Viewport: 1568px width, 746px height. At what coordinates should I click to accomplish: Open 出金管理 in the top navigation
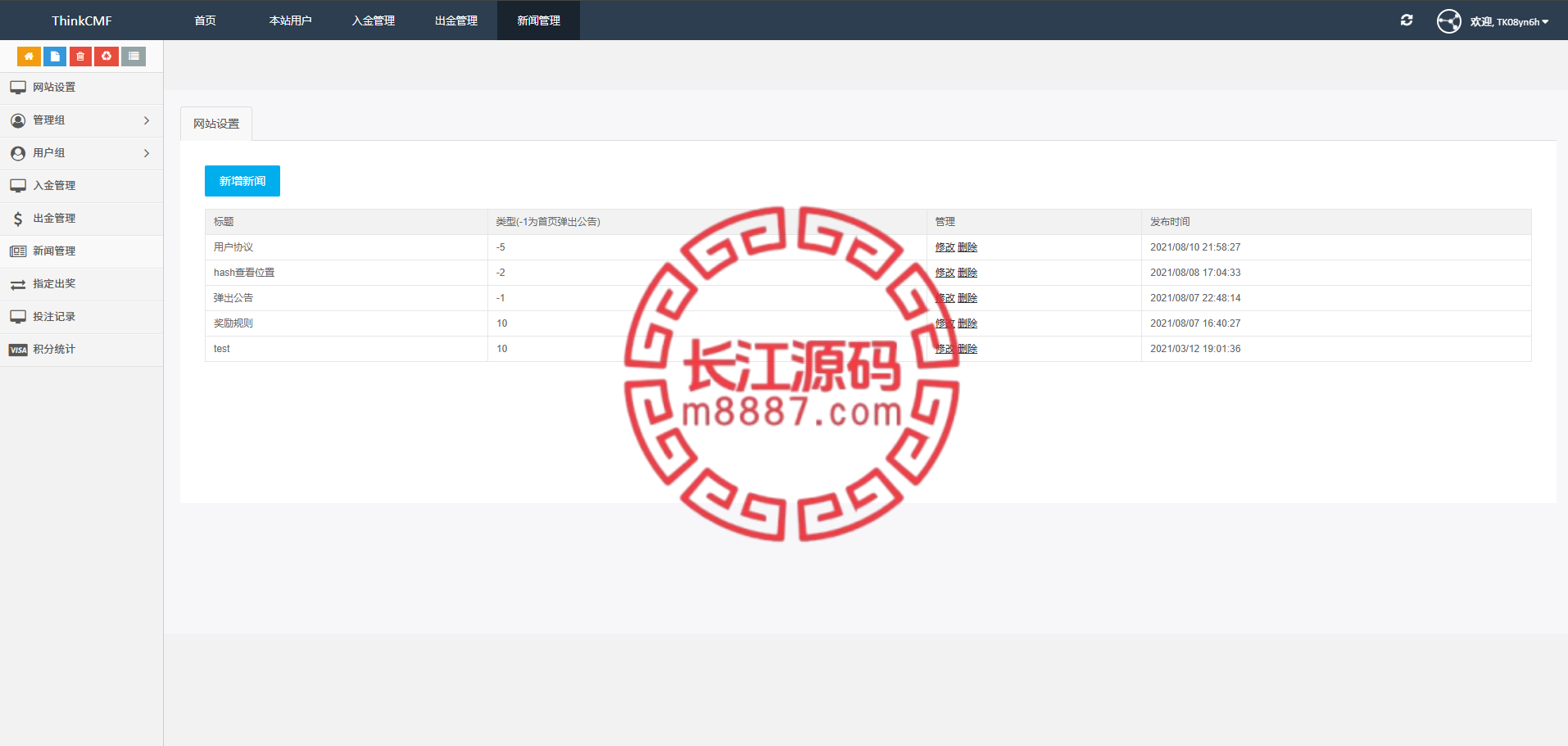(x=456, y=20)
